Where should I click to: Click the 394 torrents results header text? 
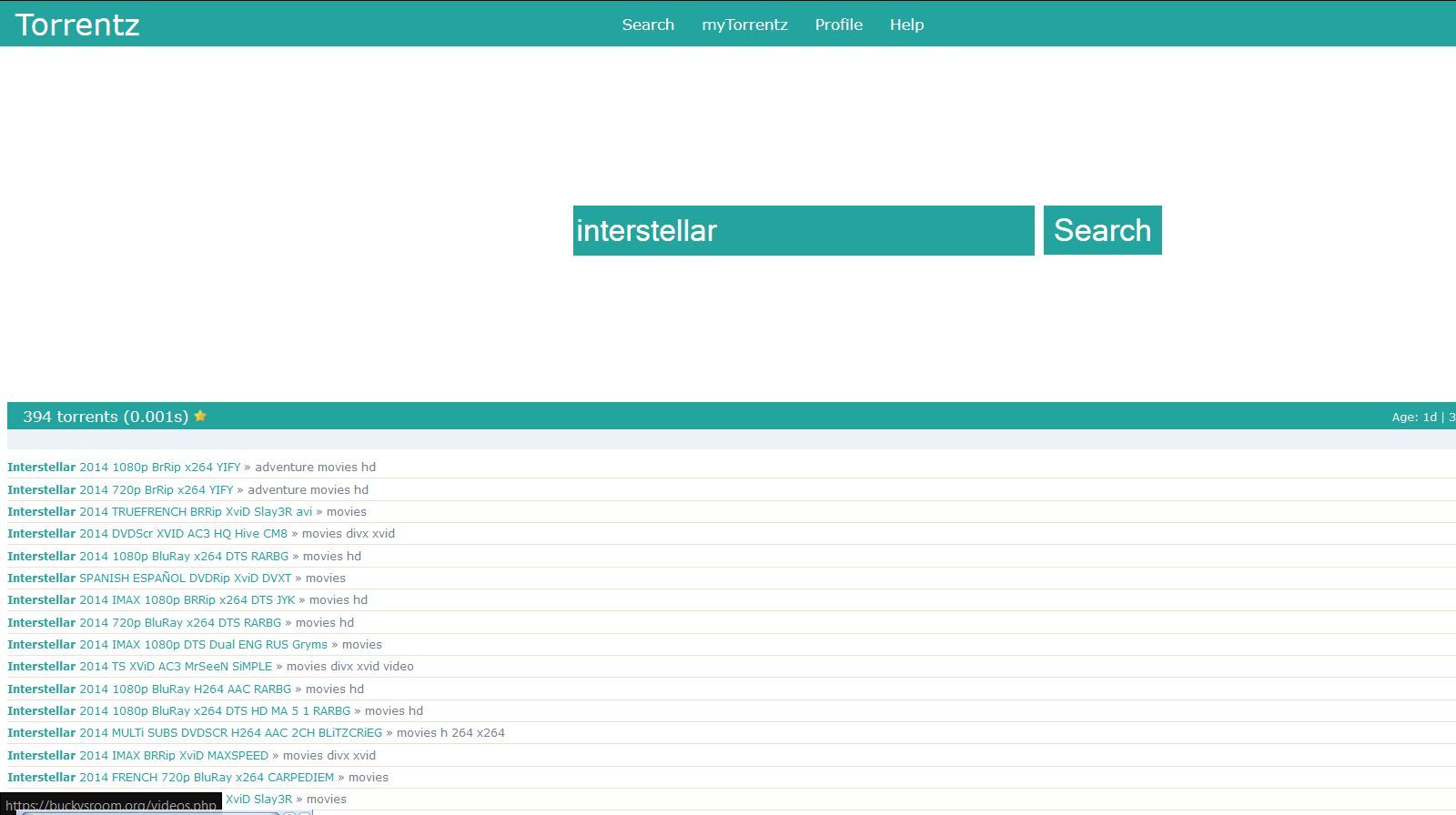[106, 416]
